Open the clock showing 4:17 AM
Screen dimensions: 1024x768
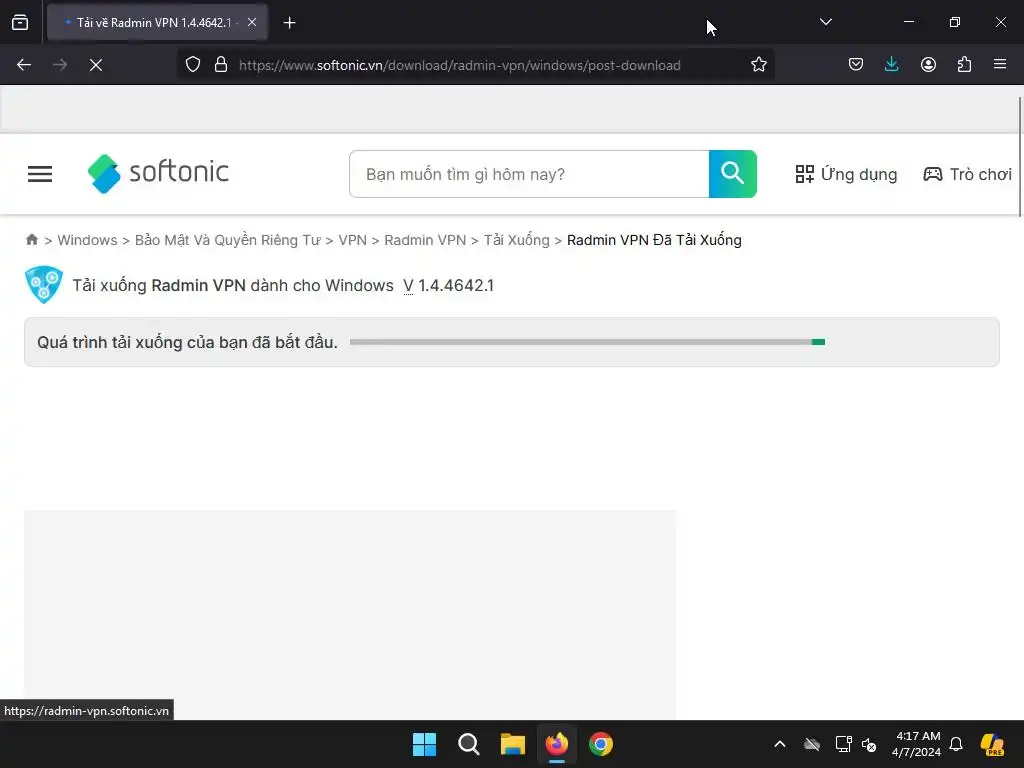pyautogui.click(x=916, y=744)
